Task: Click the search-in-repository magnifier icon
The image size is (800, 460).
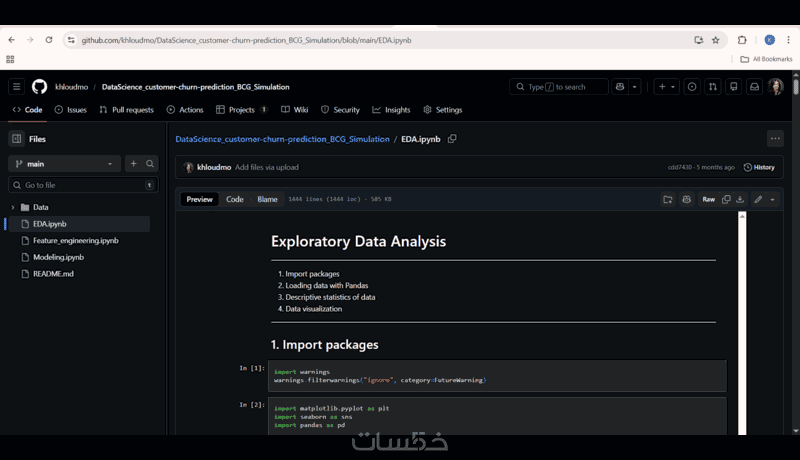Action: click(x=151, y=163)
